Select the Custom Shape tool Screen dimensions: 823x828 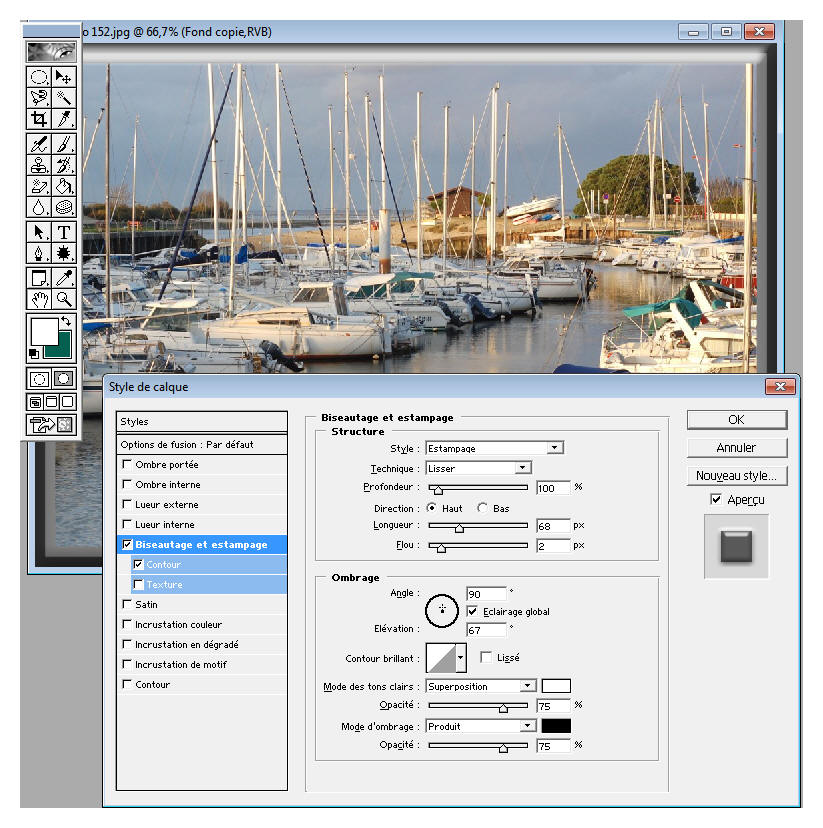pos(64,253)
